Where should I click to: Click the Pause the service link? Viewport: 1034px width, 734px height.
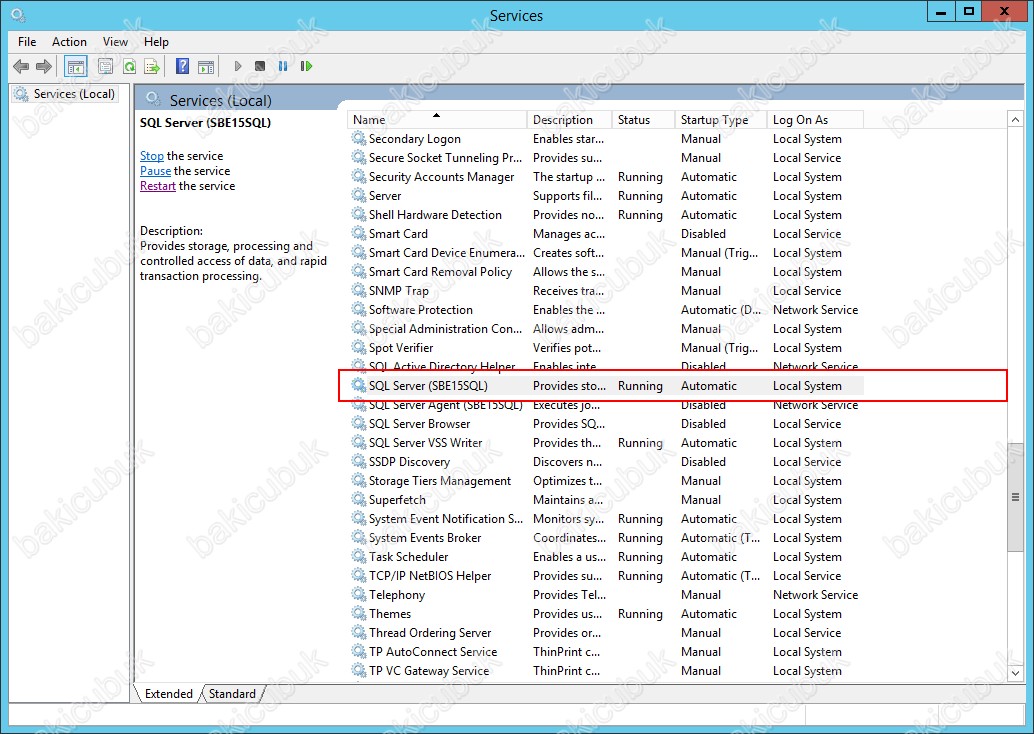coord(156,171)
